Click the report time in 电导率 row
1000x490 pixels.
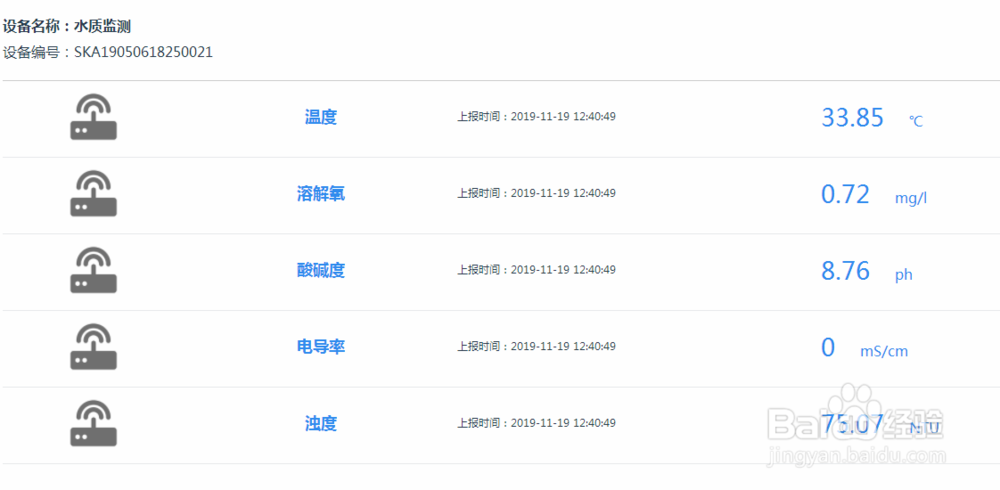[536, 346]
